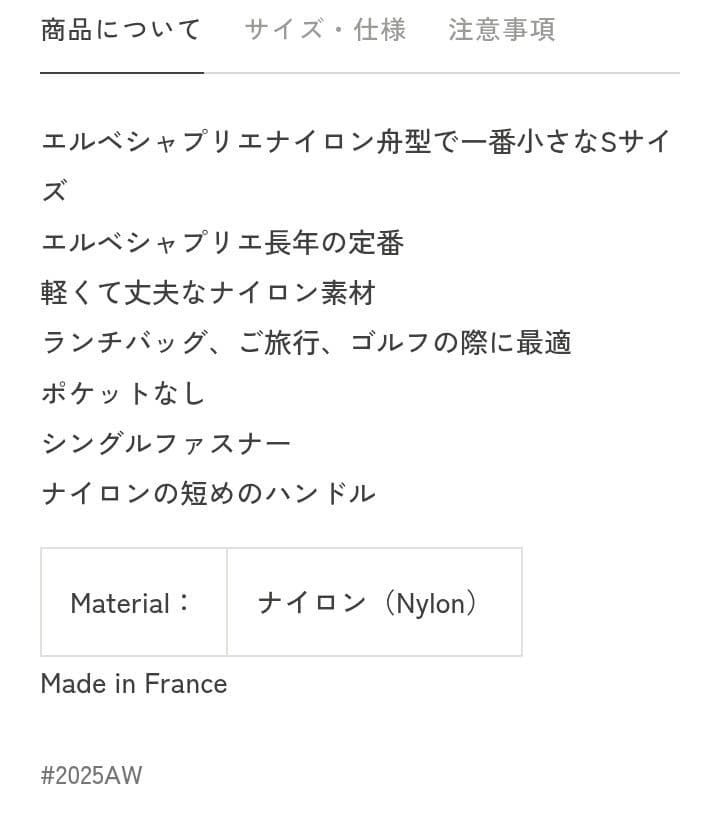The width and height of the screenshot is (720, 828).
Task: Click the シングルファスナー feature line
Action: pyautogui.click(x=165, y=442)
